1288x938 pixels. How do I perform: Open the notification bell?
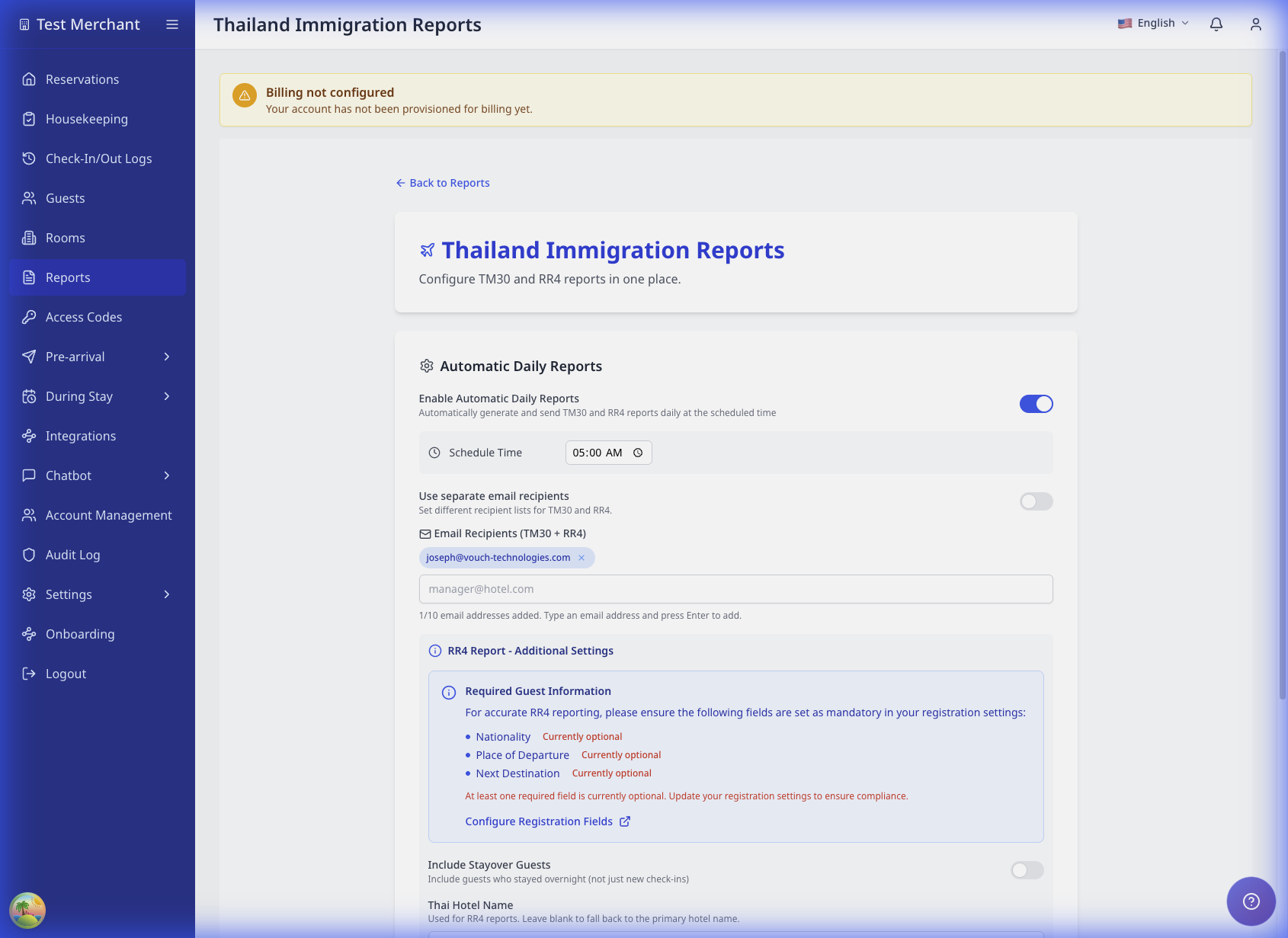coord(1216,24)
